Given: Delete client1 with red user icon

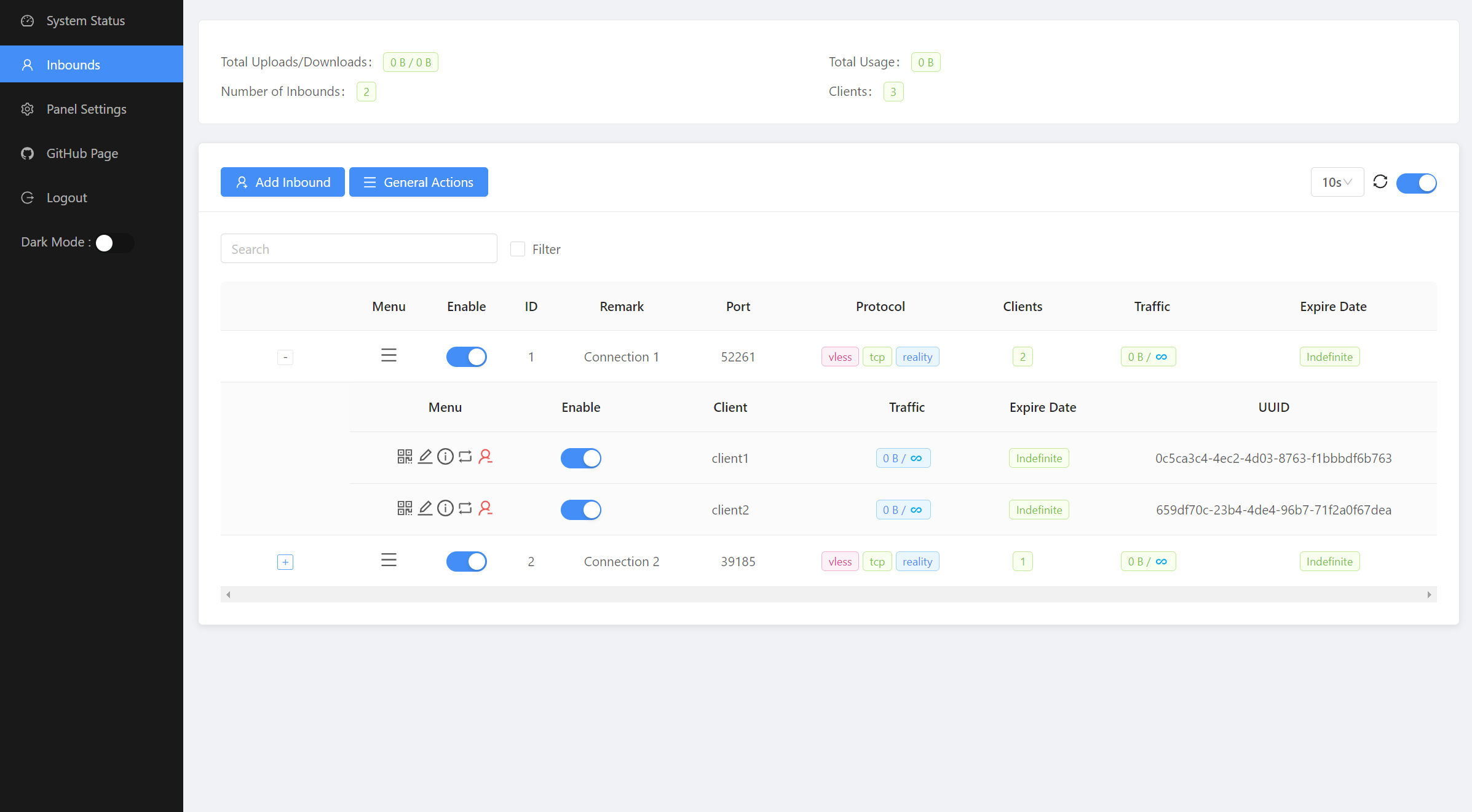Looking at the screenshot, I should coord(485,457).
